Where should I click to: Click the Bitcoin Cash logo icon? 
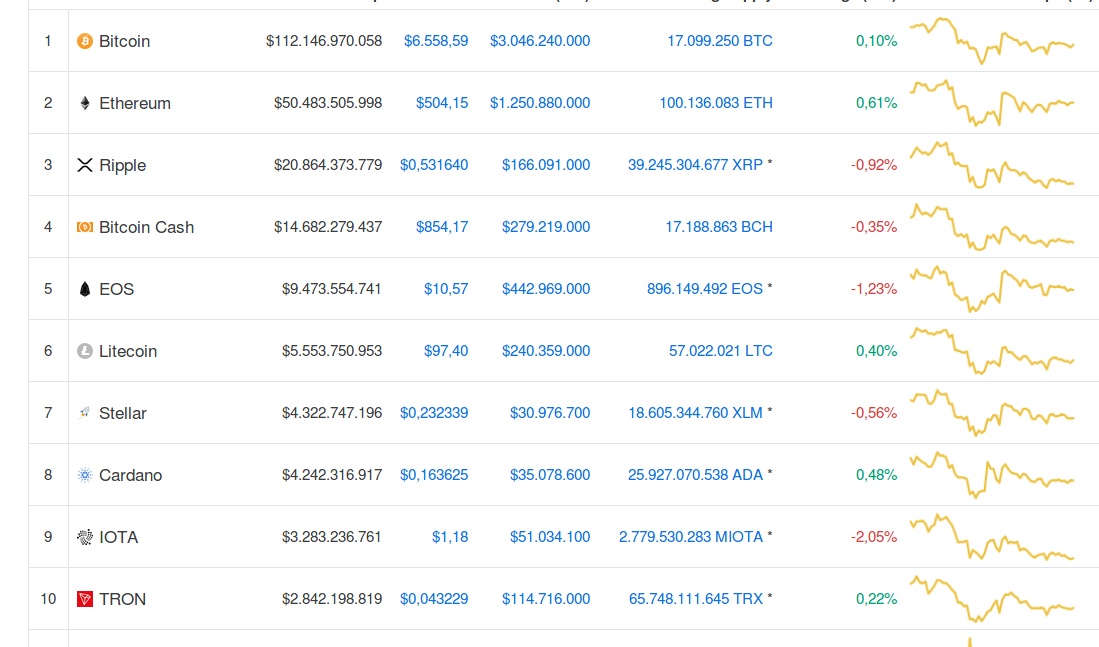pos(85,227)
